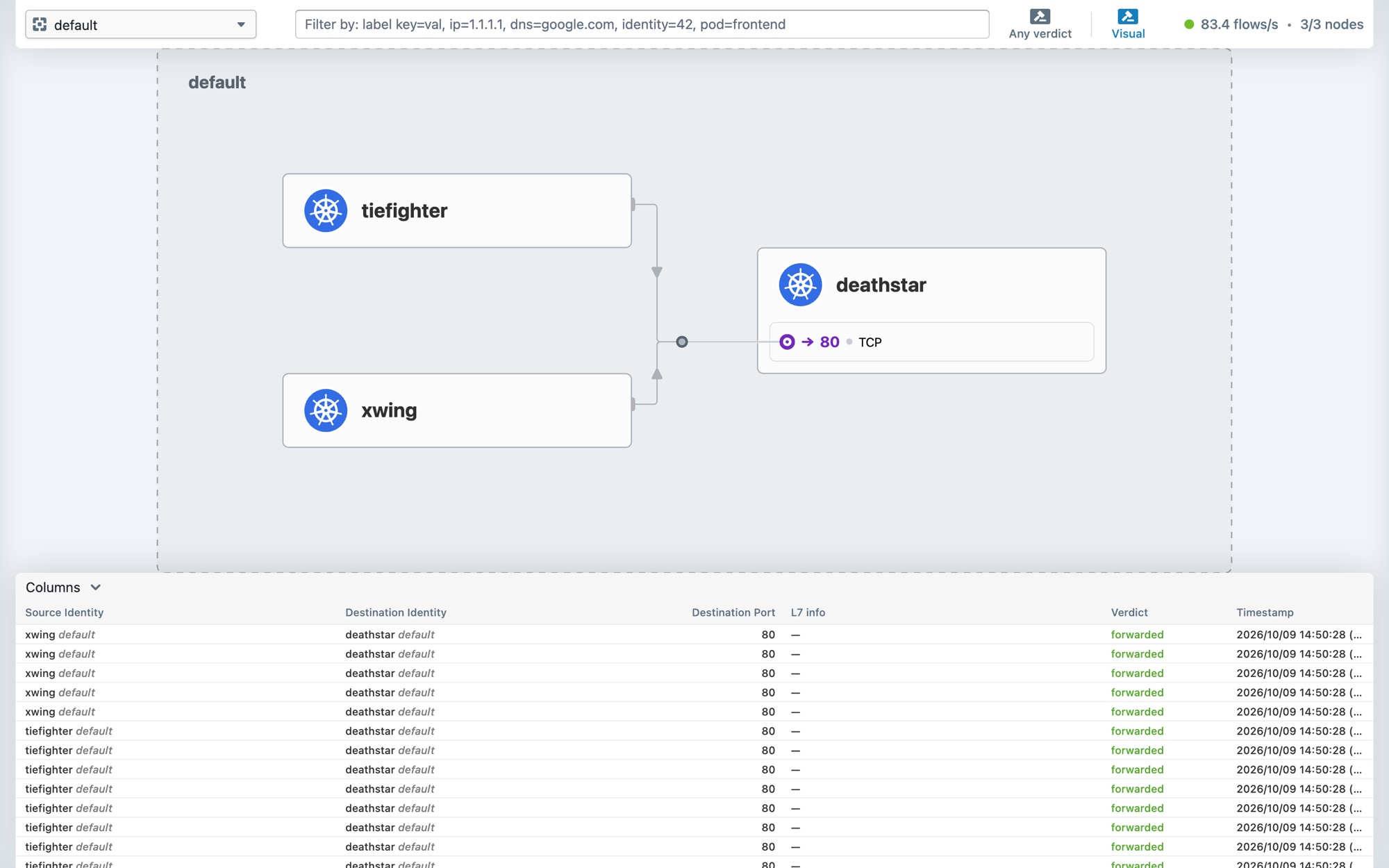Click the 80 TCP port row

[x=931, y=342]
